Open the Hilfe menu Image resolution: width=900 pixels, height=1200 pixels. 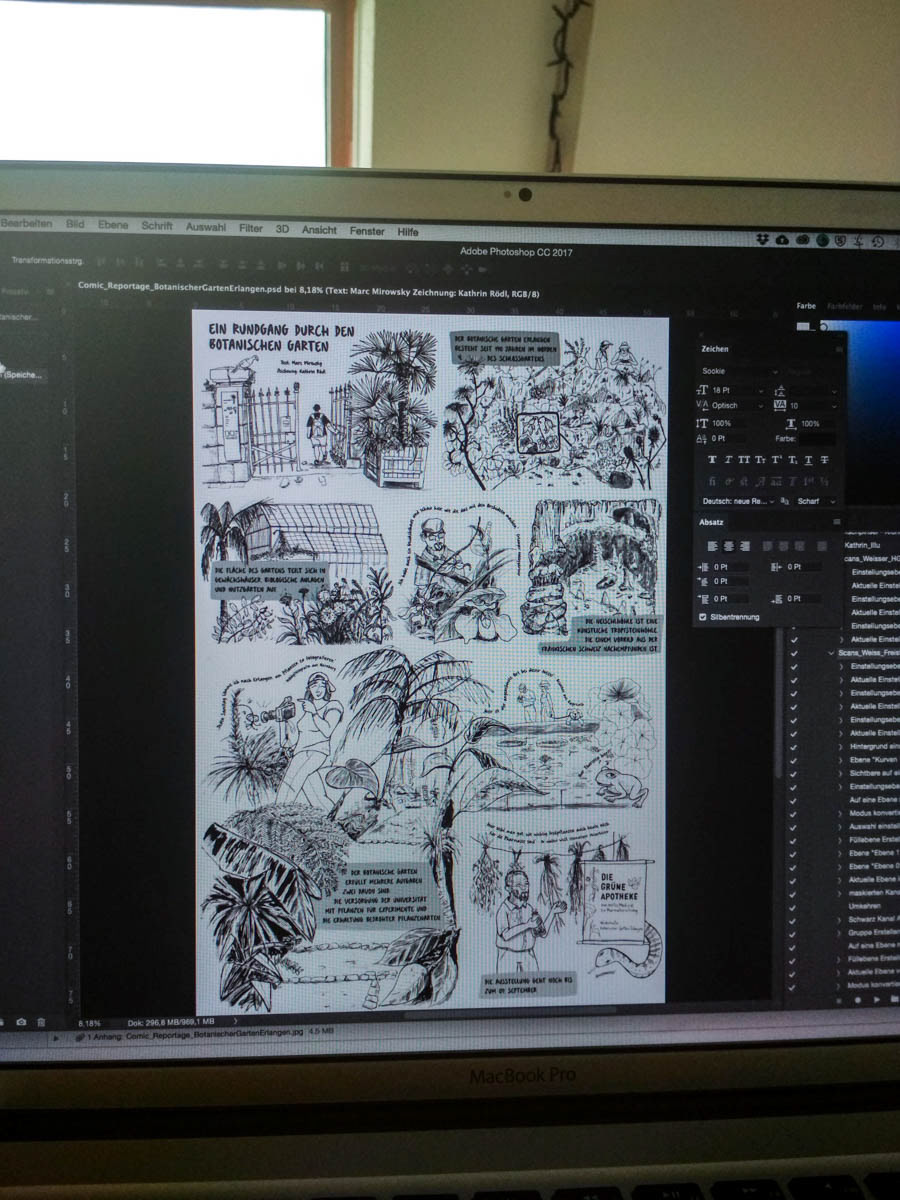pyautogui.click(x=408, y=232)
